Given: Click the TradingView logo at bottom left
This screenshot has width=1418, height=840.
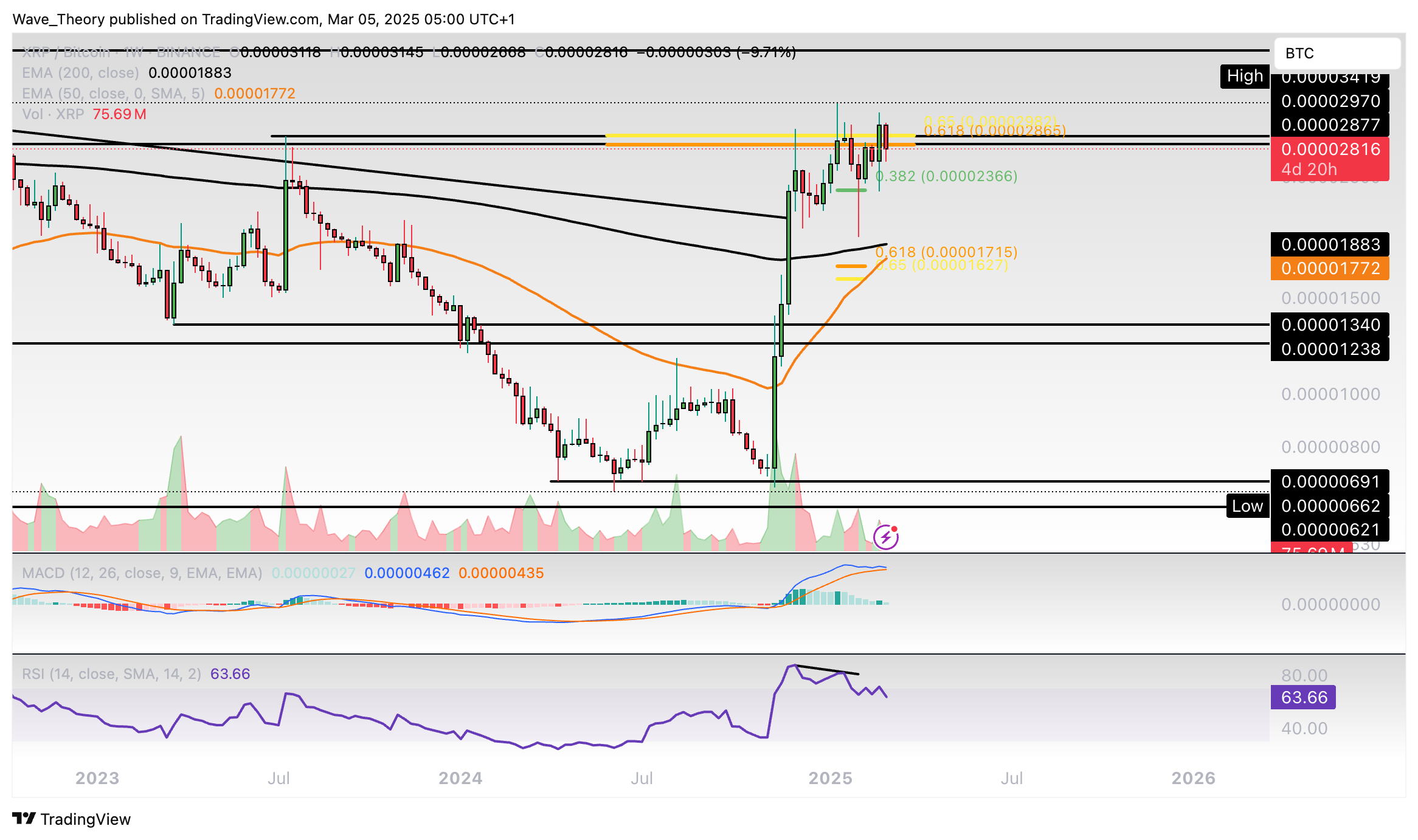Looking at the screenshot, I should pyautogui.click(x=72, y=819).
